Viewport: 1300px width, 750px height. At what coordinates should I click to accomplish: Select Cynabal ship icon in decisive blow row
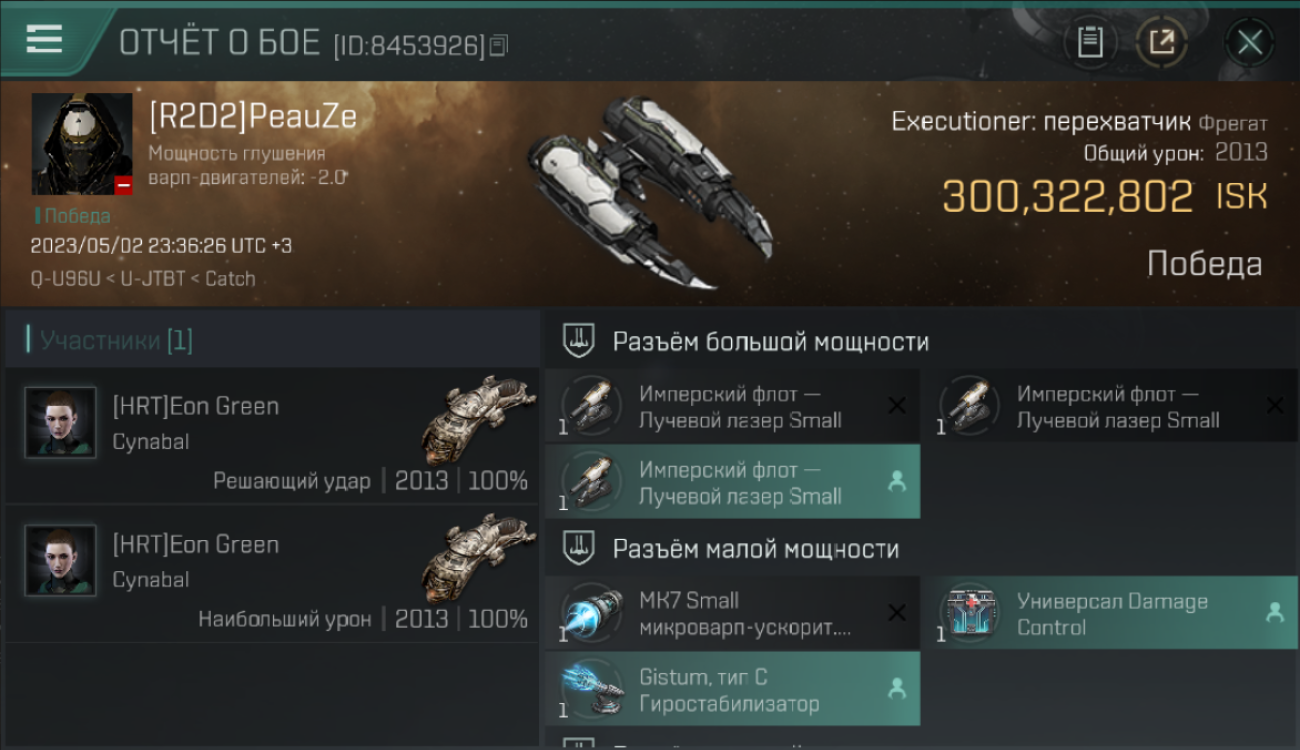(478, 417)
